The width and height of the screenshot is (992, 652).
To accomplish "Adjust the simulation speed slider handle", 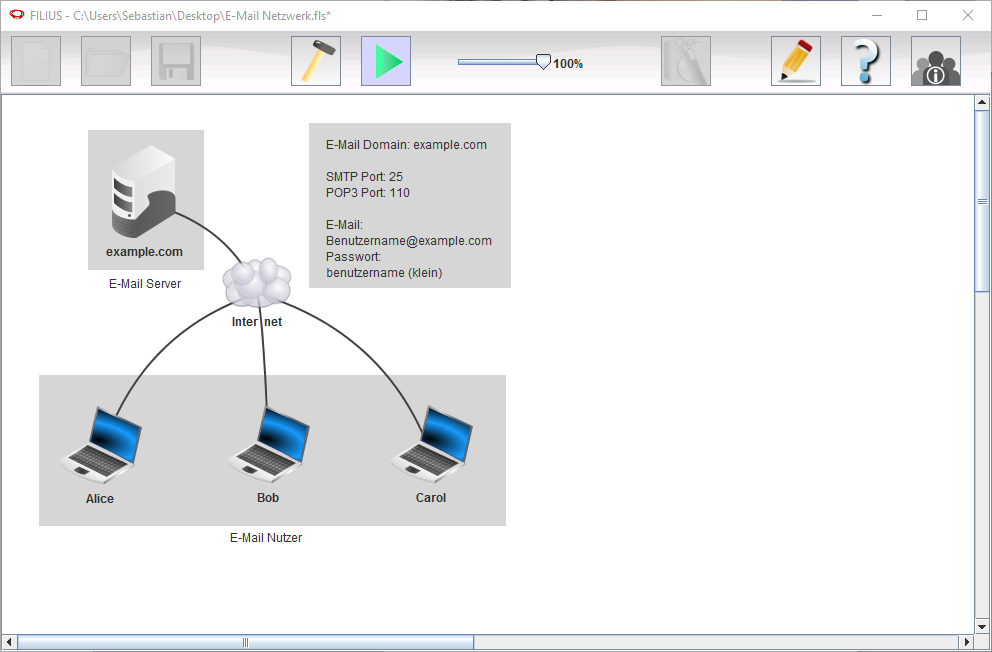I will click(543, 62).
